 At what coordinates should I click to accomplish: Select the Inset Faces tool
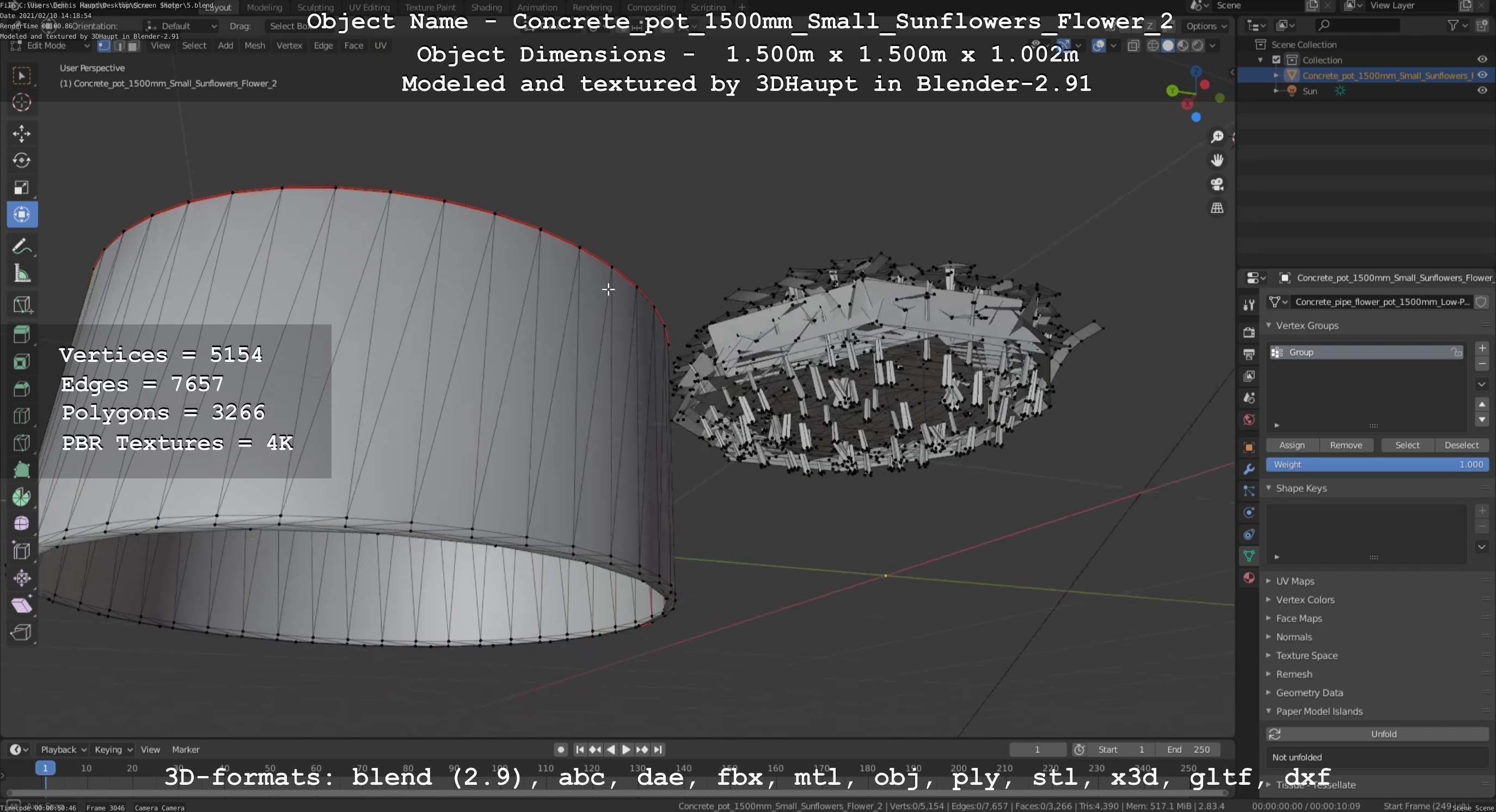pyautogui.click(x=21, y=361)
